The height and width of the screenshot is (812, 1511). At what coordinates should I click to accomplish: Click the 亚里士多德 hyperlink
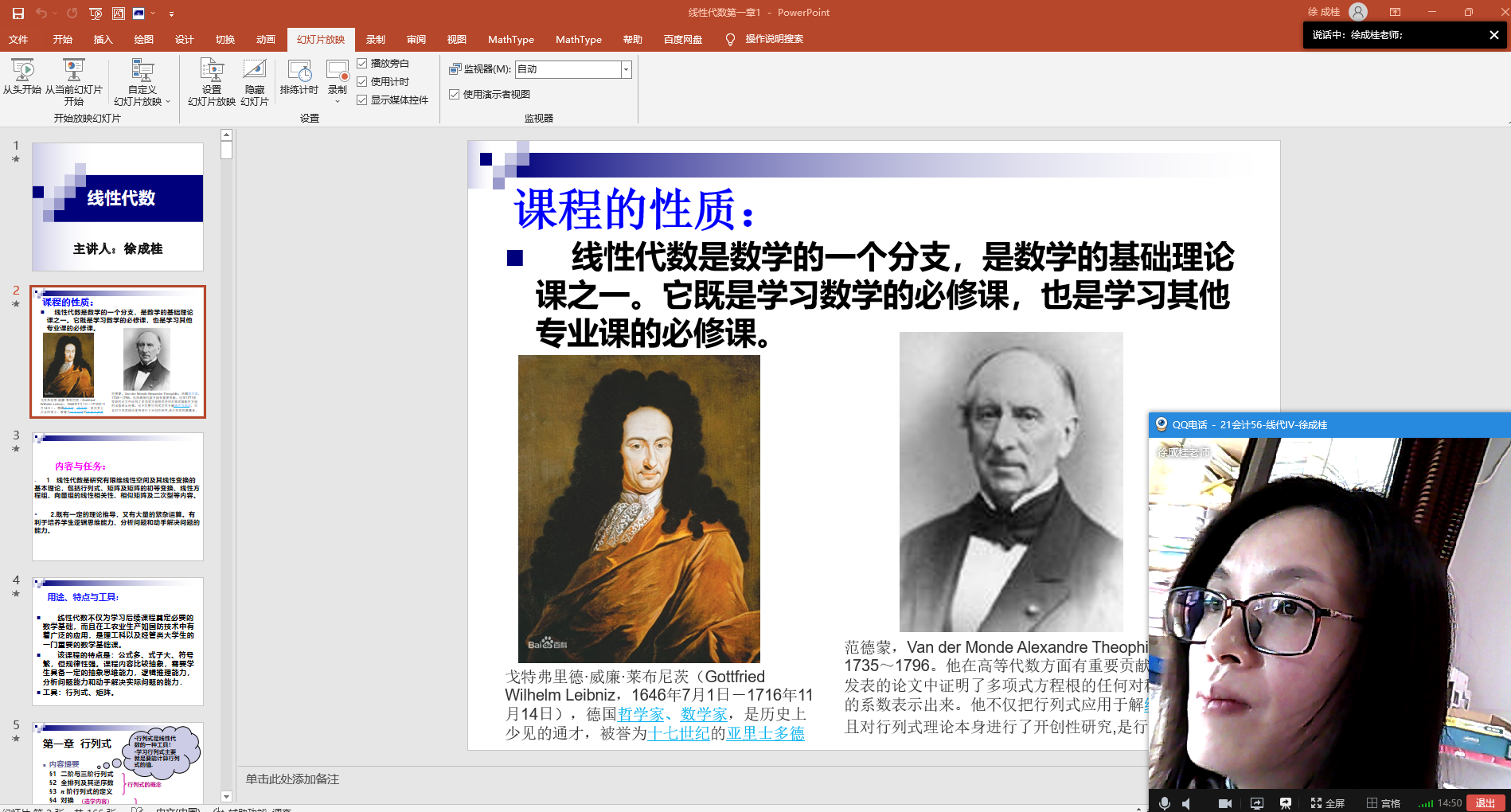click(765, 734)
